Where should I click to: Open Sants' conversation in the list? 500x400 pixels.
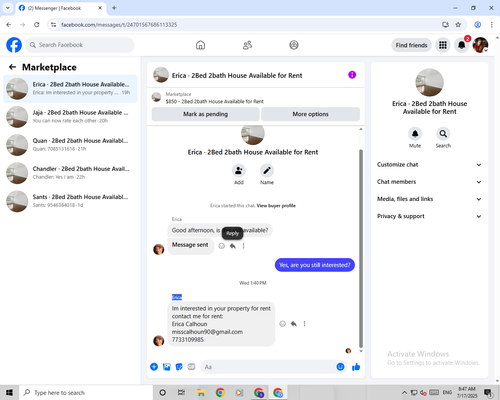70,201
